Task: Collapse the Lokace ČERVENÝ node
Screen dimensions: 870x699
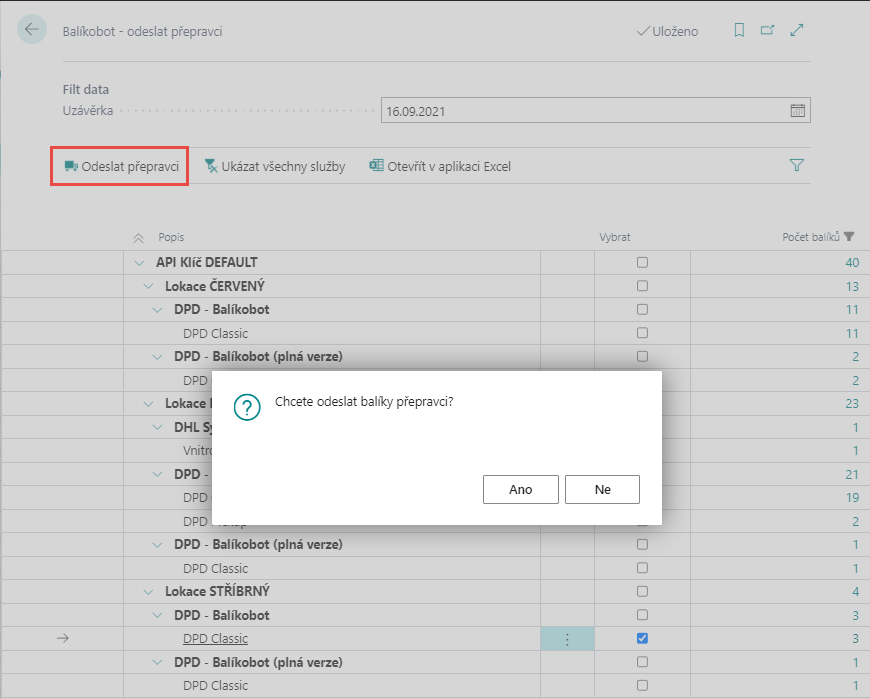Action: click(148, 286)
